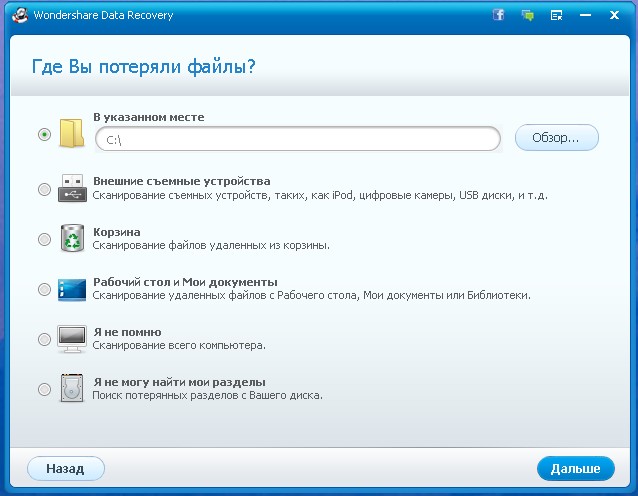Click description 'Сканирование файлов удаленных из корзины.'
Viewport: 638px width, 496px height.
[x=211, y=245]
